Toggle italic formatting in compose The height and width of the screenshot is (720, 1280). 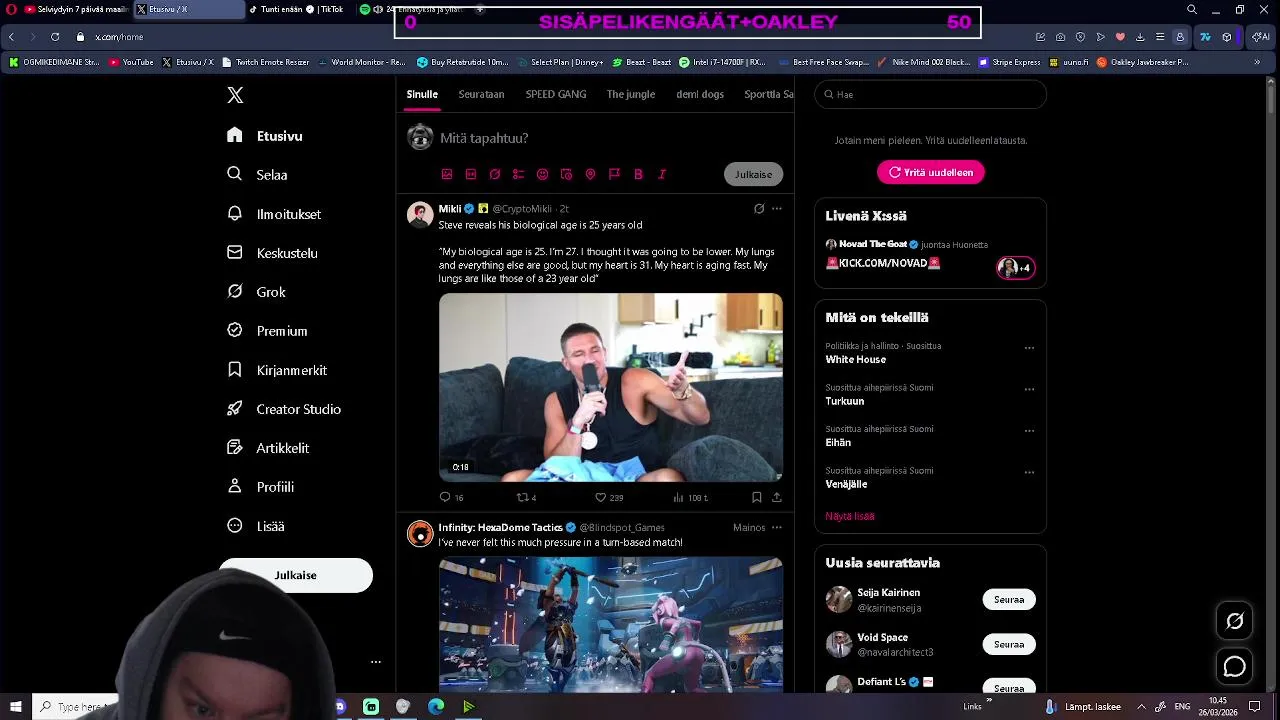coord(662,174)
